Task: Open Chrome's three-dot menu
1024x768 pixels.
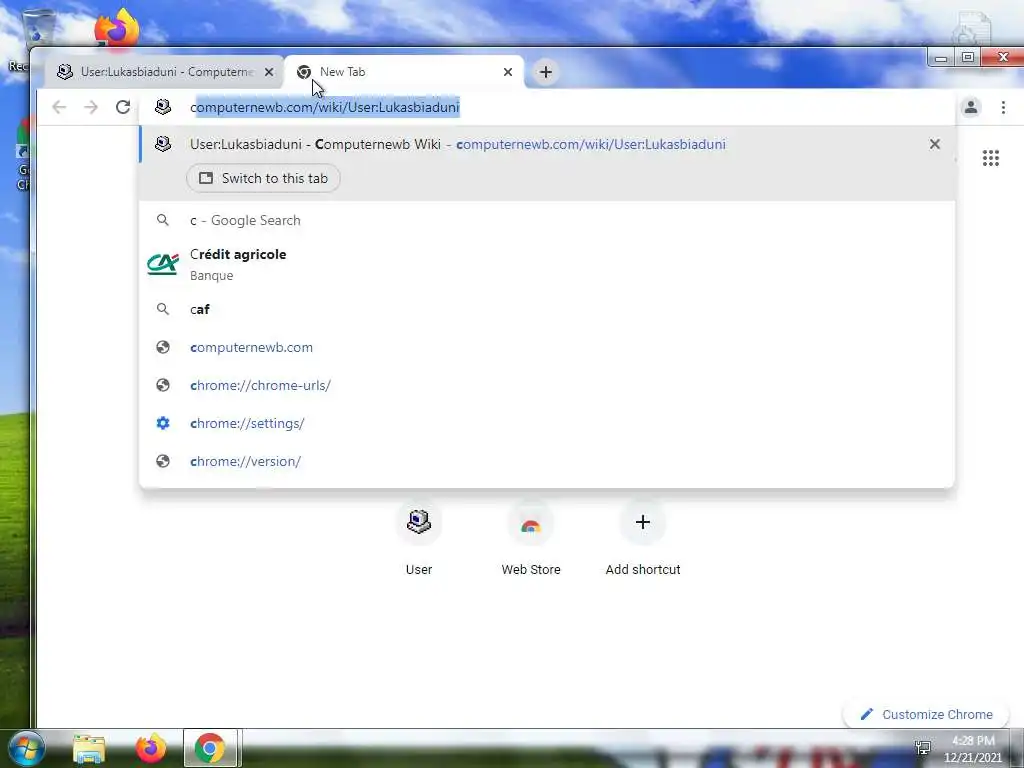Action: coord(1003,107)
